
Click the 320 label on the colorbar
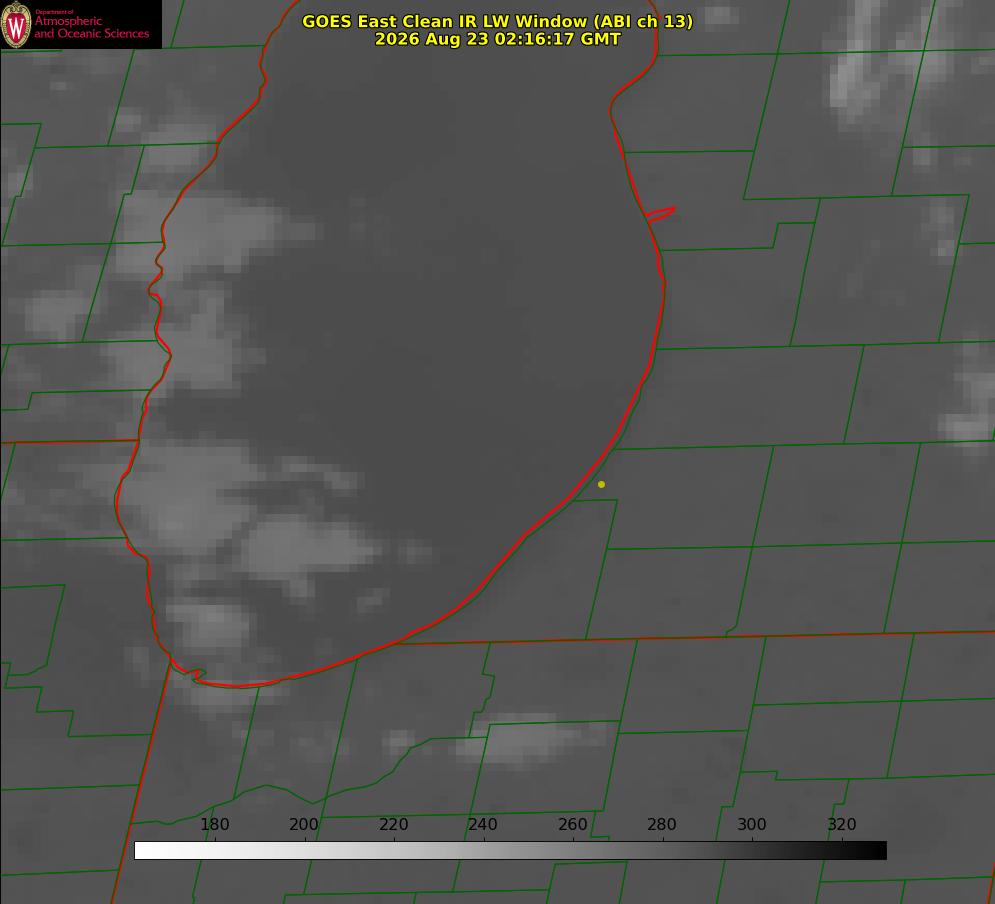842,824
